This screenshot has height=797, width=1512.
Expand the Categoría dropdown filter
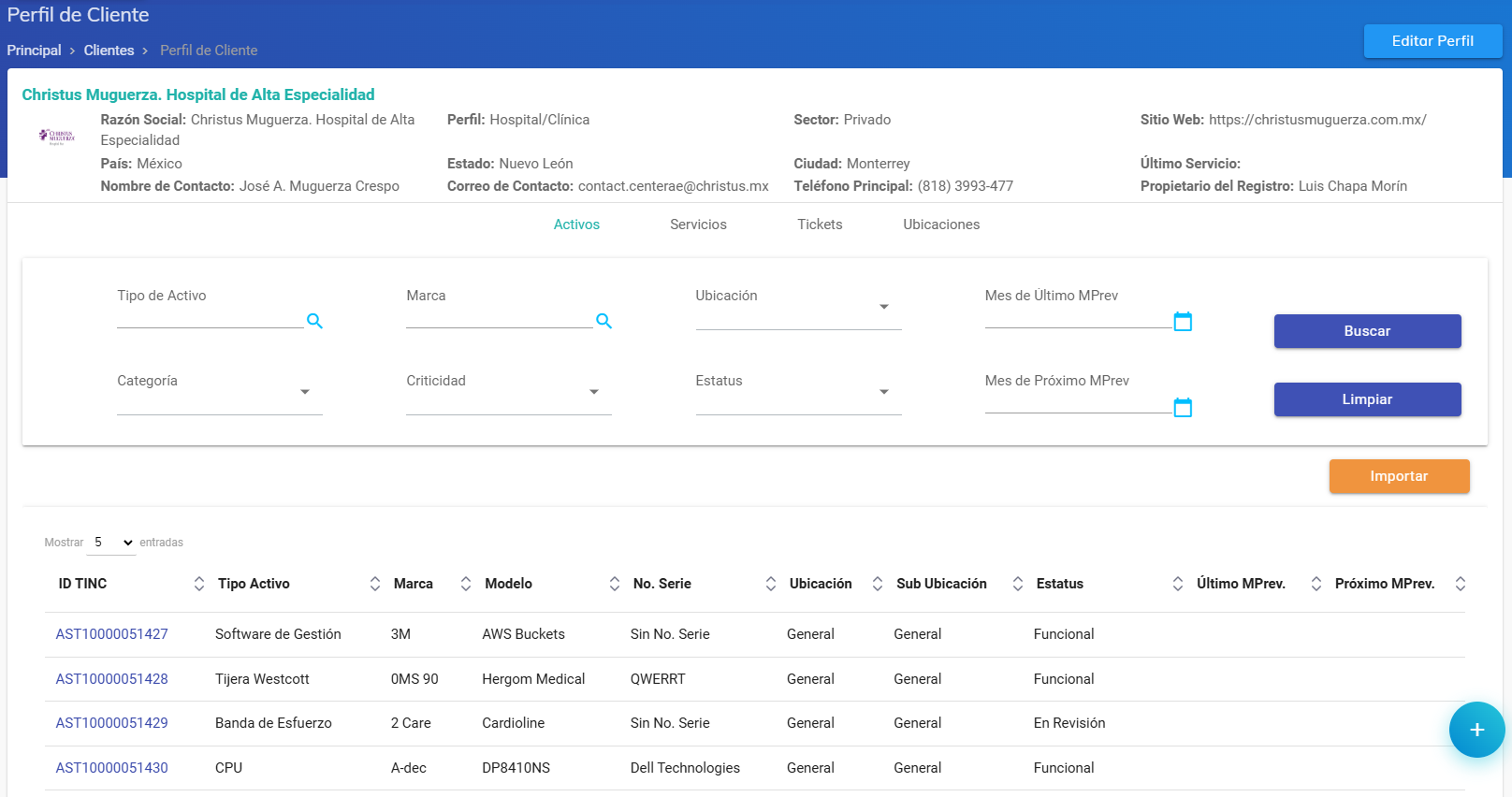tap(219, 393)
